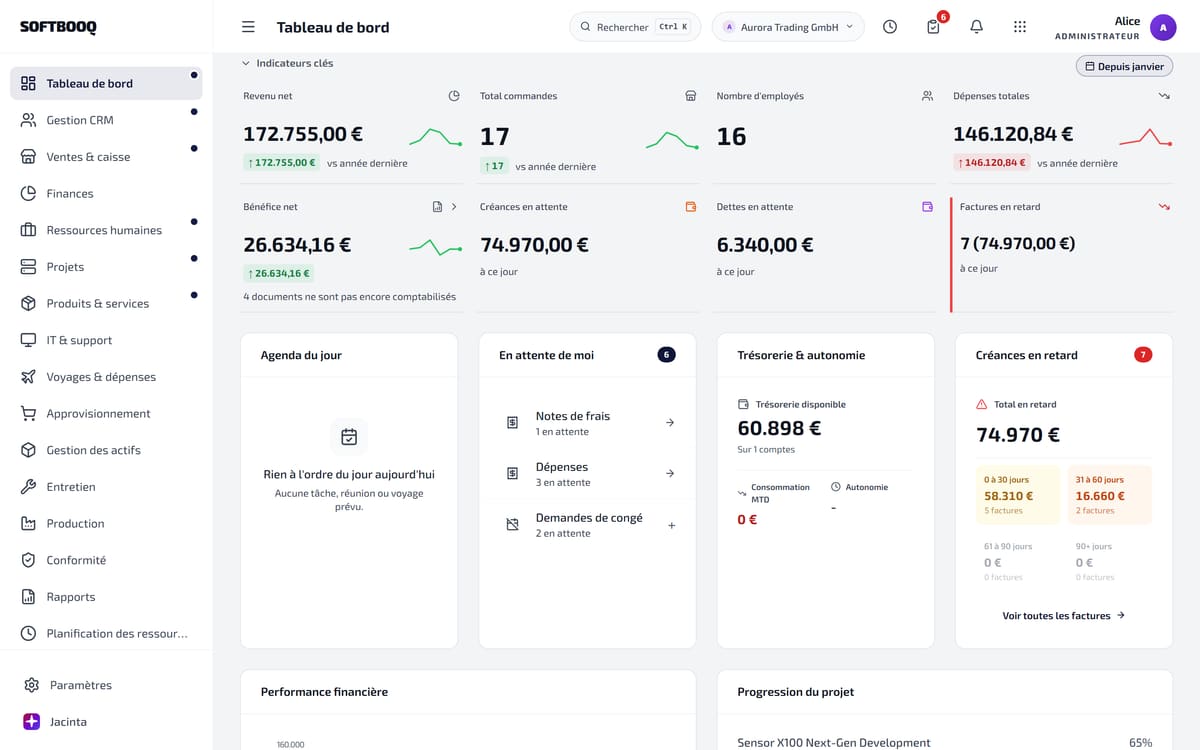The width and height of the screenshot is (1200, 750).
Task: Open Notes de frais pending item
Action: (588, 423)
